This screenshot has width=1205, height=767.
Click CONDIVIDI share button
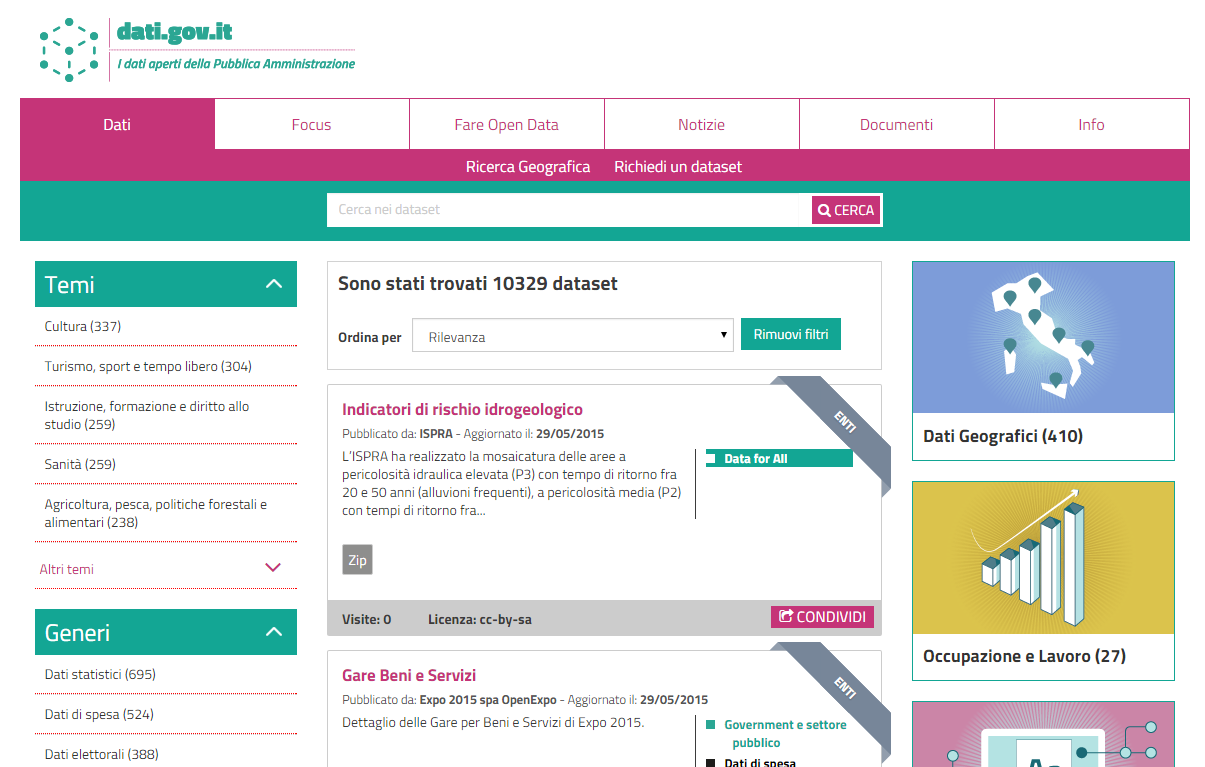[x=822, y=617]
